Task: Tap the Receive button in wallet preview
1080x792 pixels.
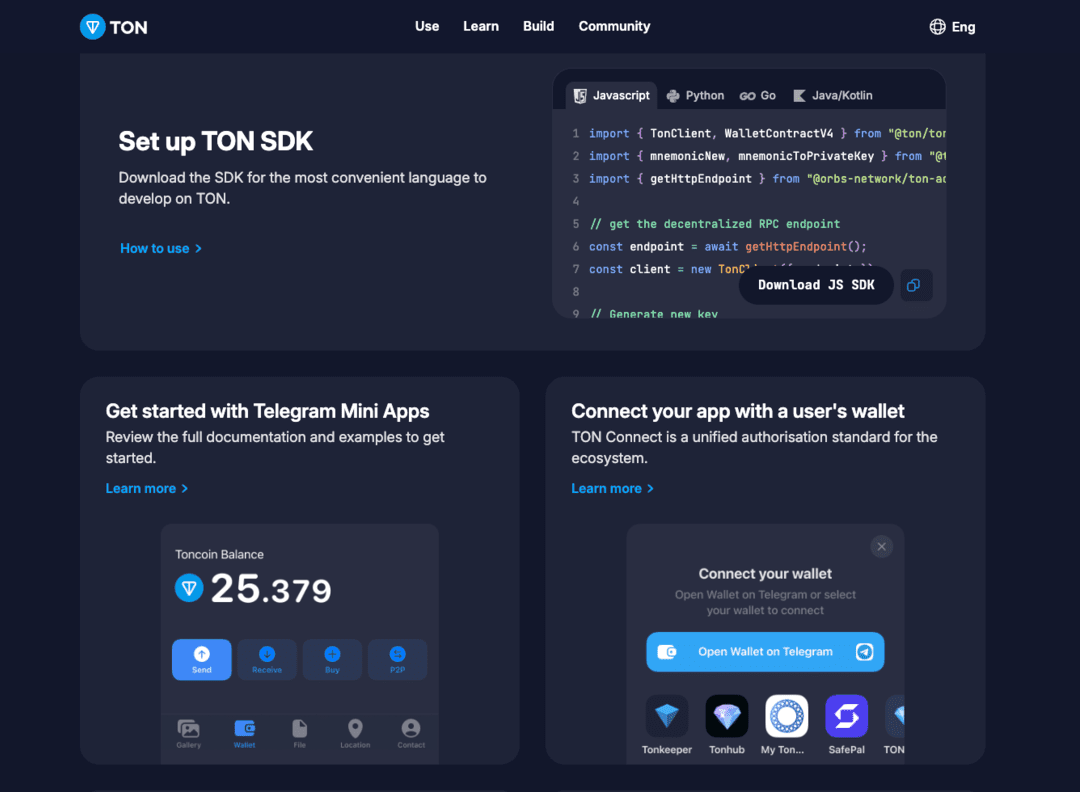Action: (x=267, y=659)
